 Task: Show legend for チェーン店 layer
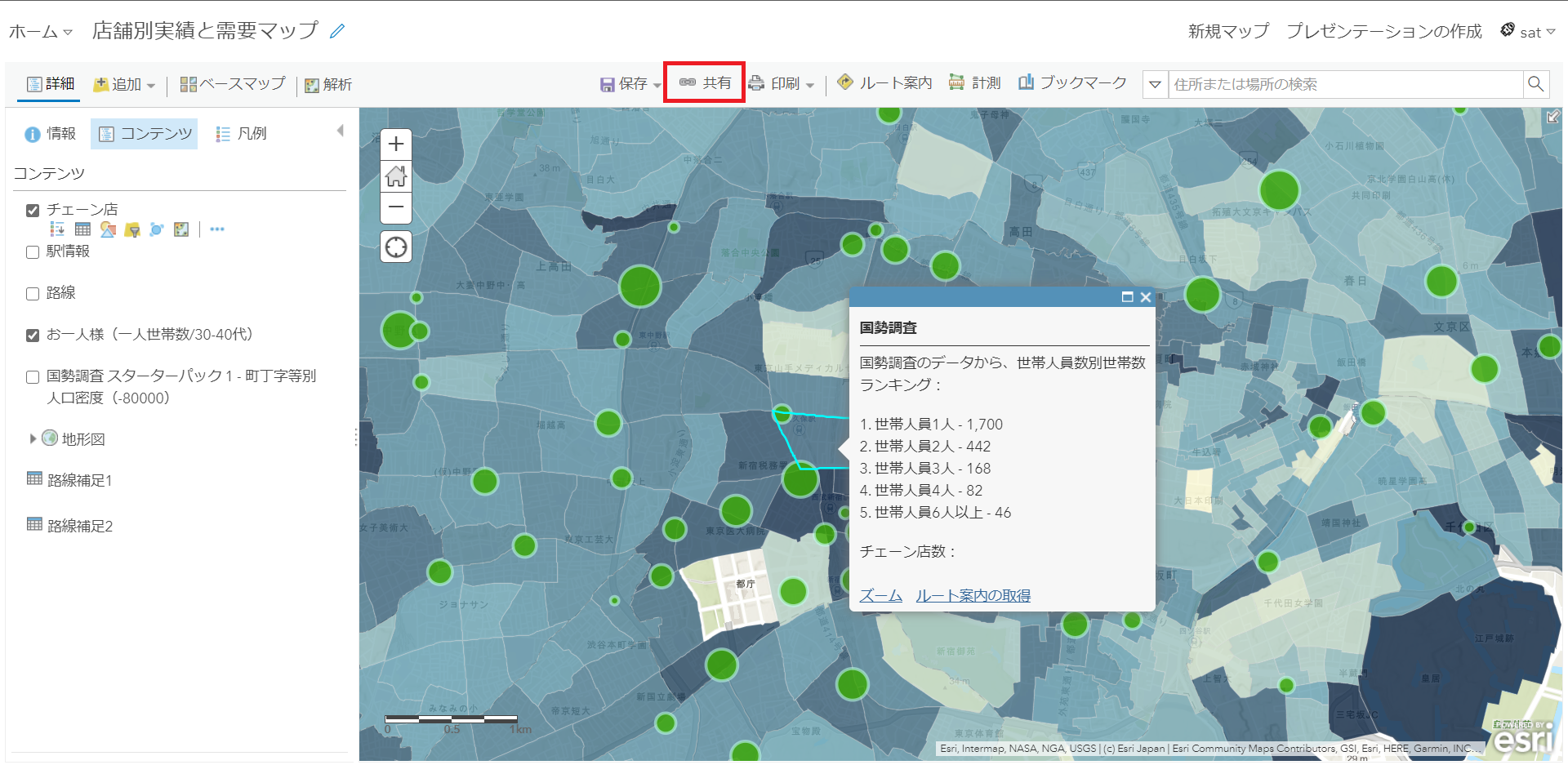click(x=57, y=229)
